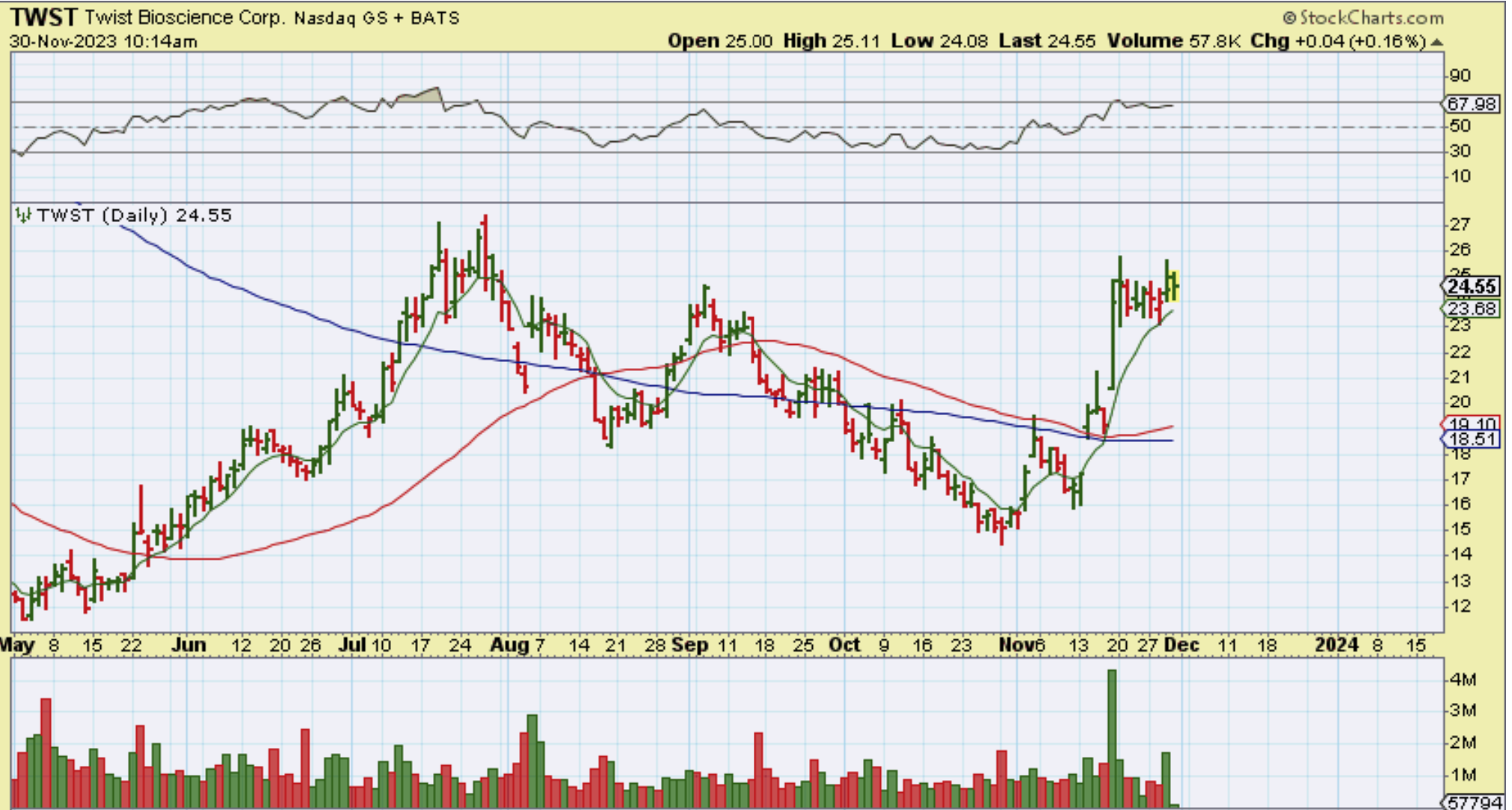Click the StockCharts.com watermark text
The width and height of the screenshot is (1512, 810).
[x=1371, y=17]
